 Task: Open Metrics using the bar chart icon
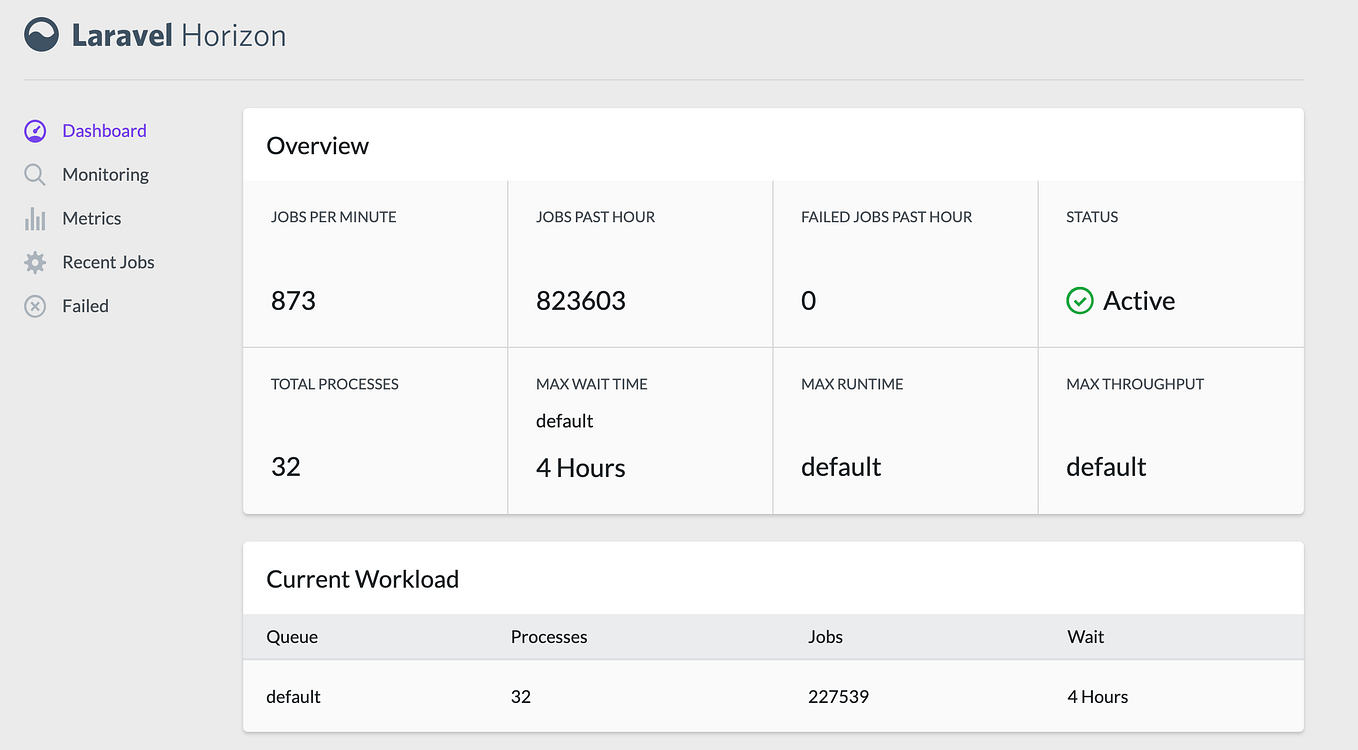(x=34, y=218)
